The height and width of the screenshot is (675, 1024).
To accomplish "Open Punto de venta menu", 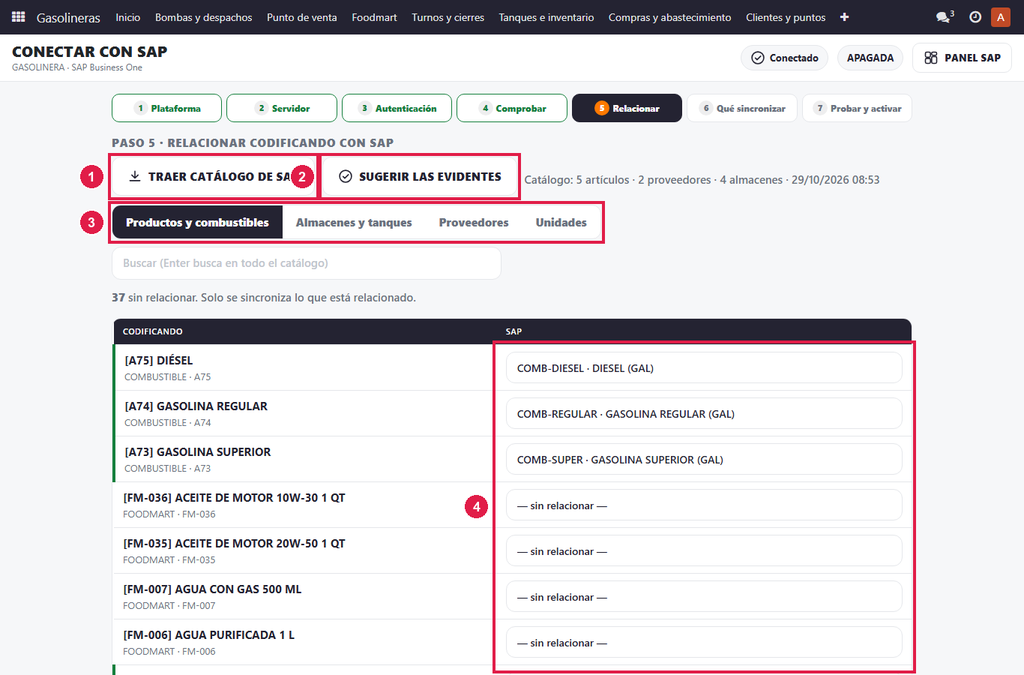I will coord(302,18).
